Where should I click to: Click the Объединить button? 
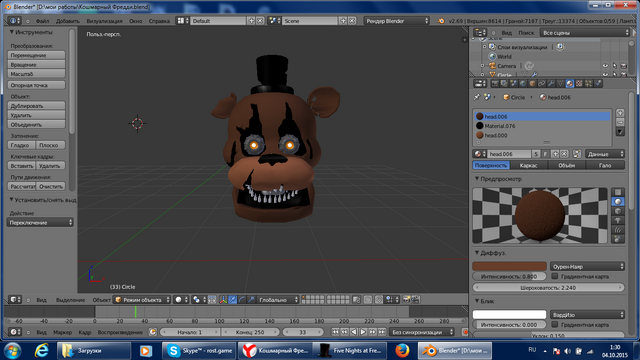pyautogui.click(x=36, y=124)
